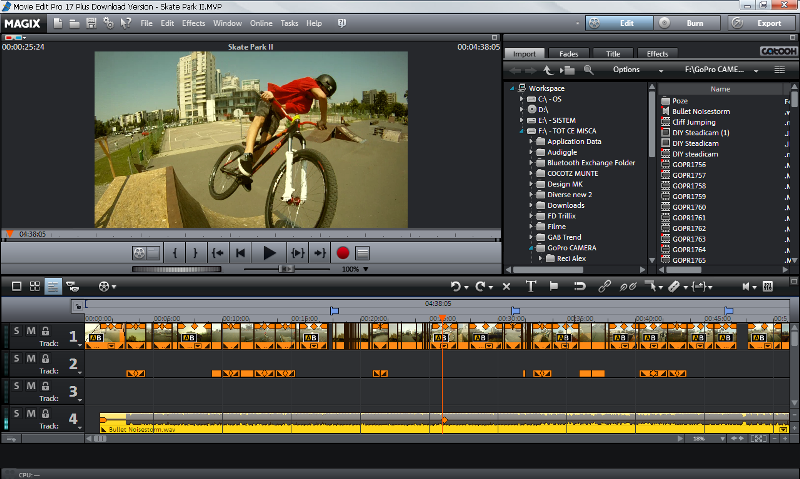Screen dimensions: 800x479
Task: Click the red Record button
Action: 342,253
